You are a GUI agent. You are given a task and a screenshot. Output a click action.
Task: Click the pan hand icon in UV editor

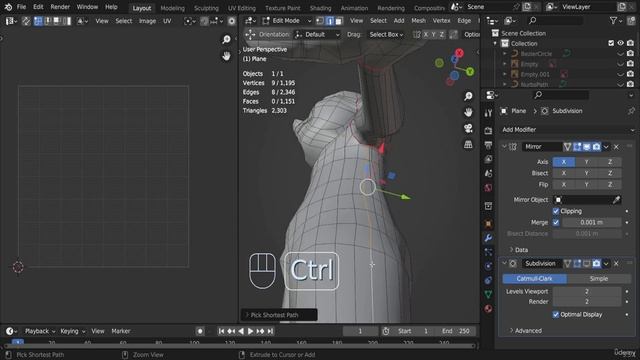(x=226, y=56)
